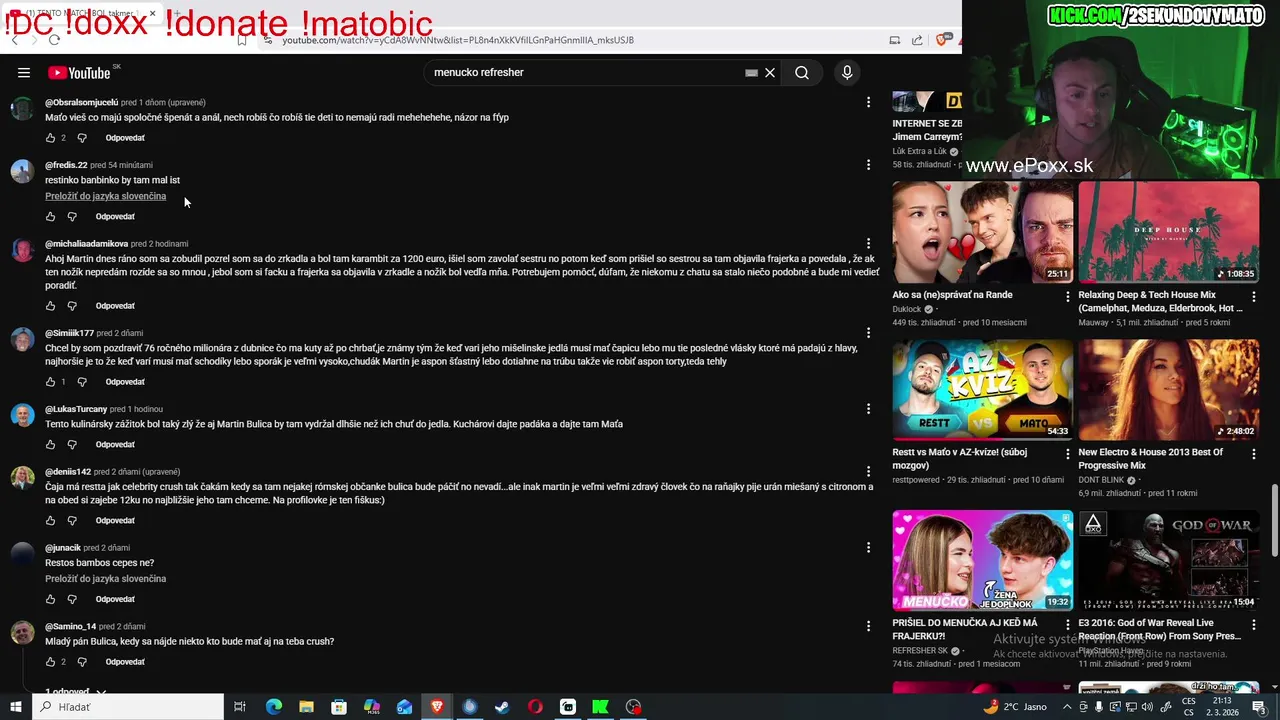Dislike the comment by @LukasTurcany
Viewport: 1280px width, 720px height.
pos(72,445)
